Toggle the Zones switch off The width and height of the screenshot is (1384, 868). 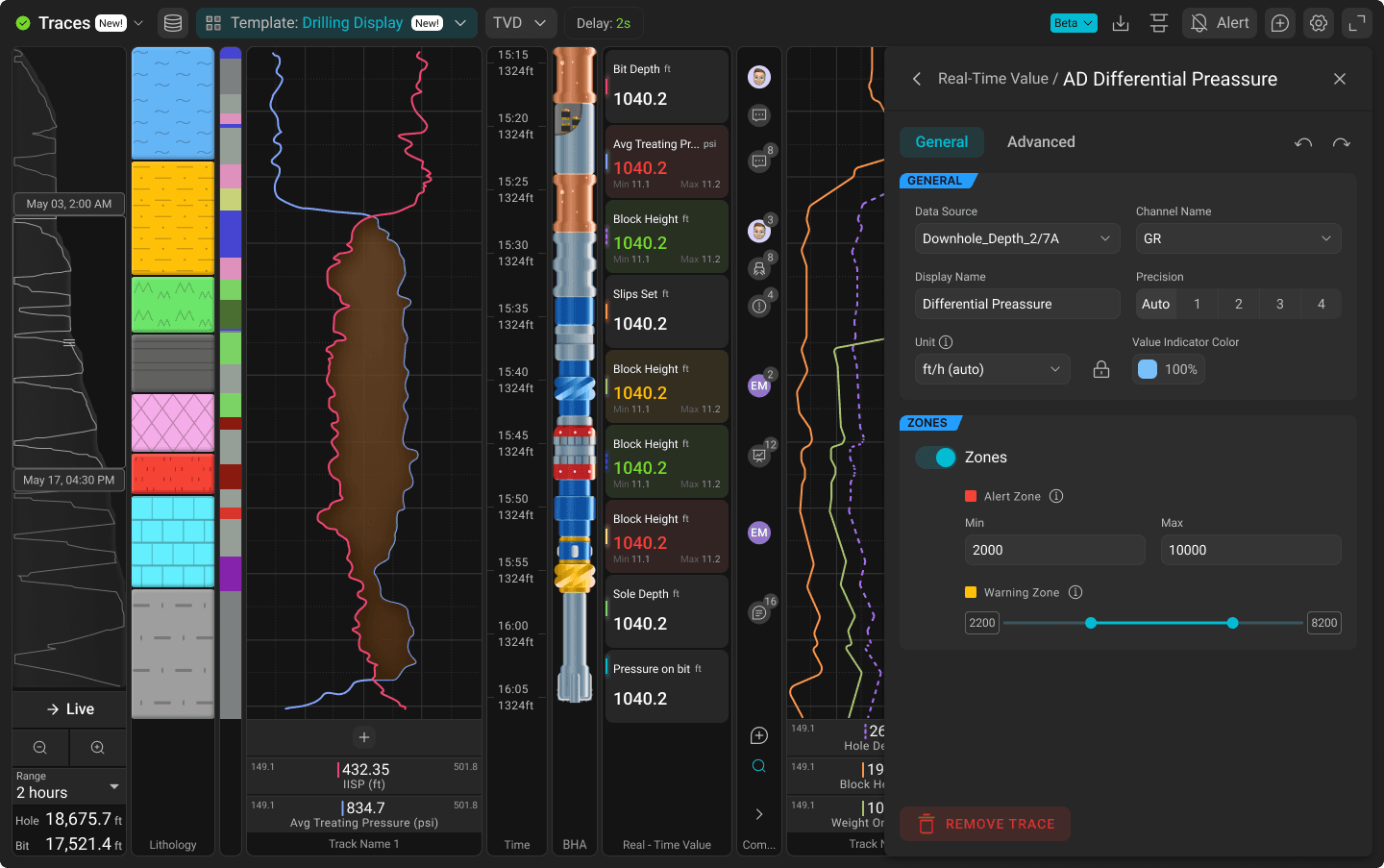935,458
